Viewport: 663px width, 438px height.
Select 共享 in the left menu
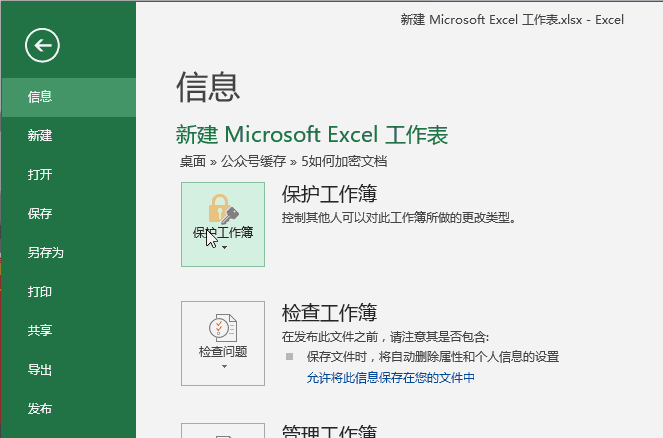coord(68,330)
